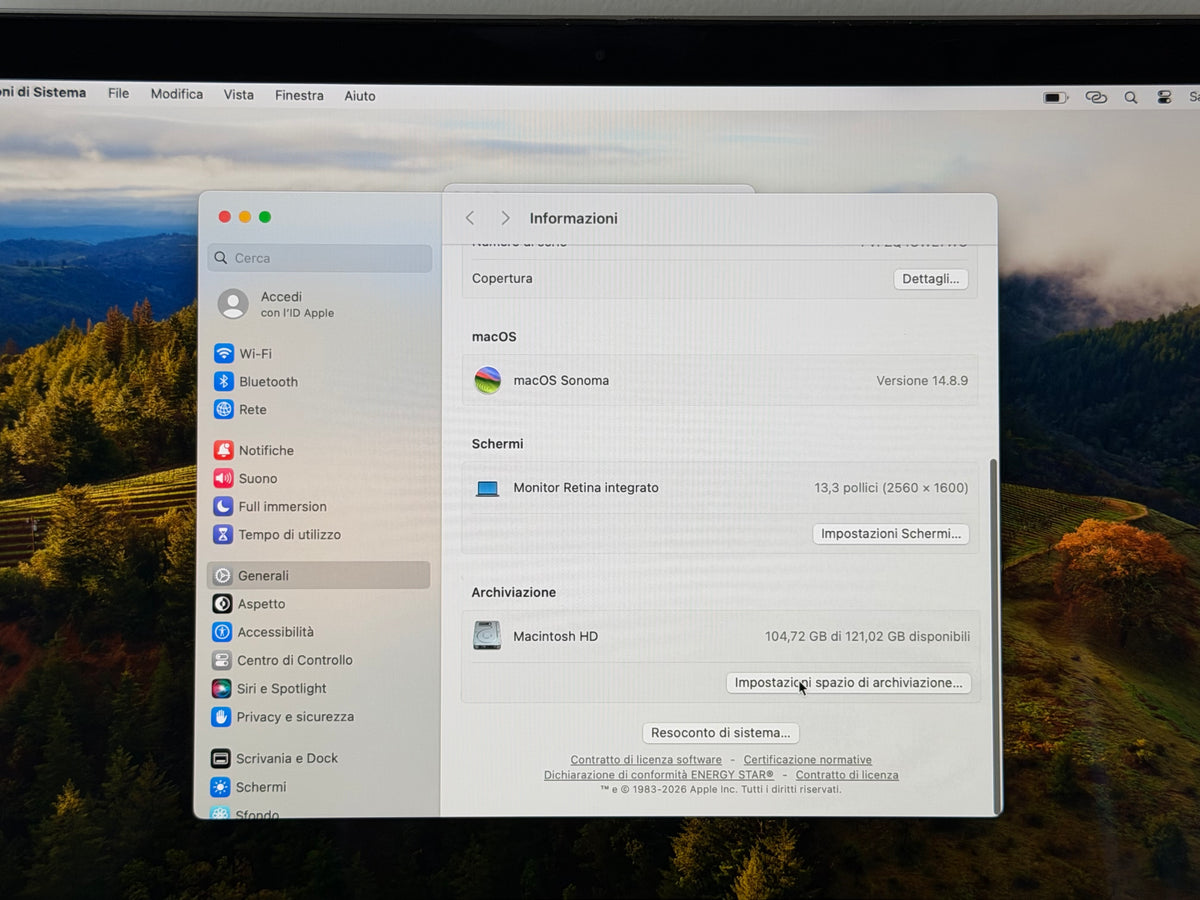
Task: Go back with the left chevron
Action: pos(470,218)
